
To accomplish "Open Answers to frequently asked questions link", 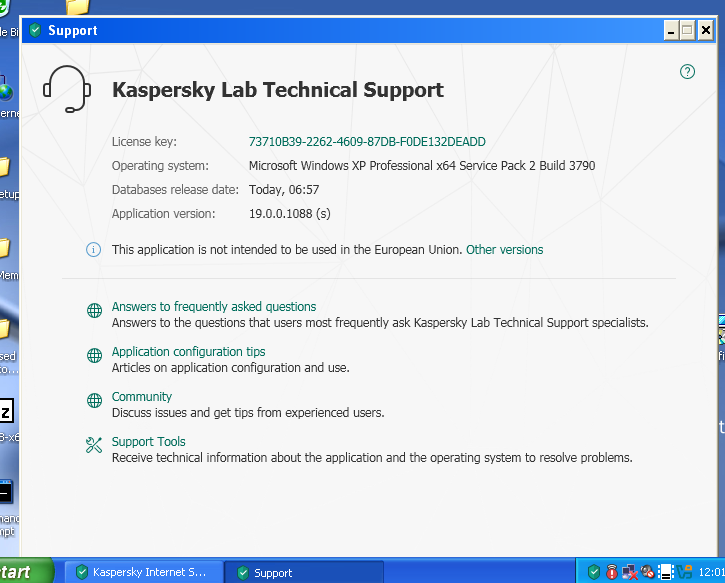I will tap(214, 307).
